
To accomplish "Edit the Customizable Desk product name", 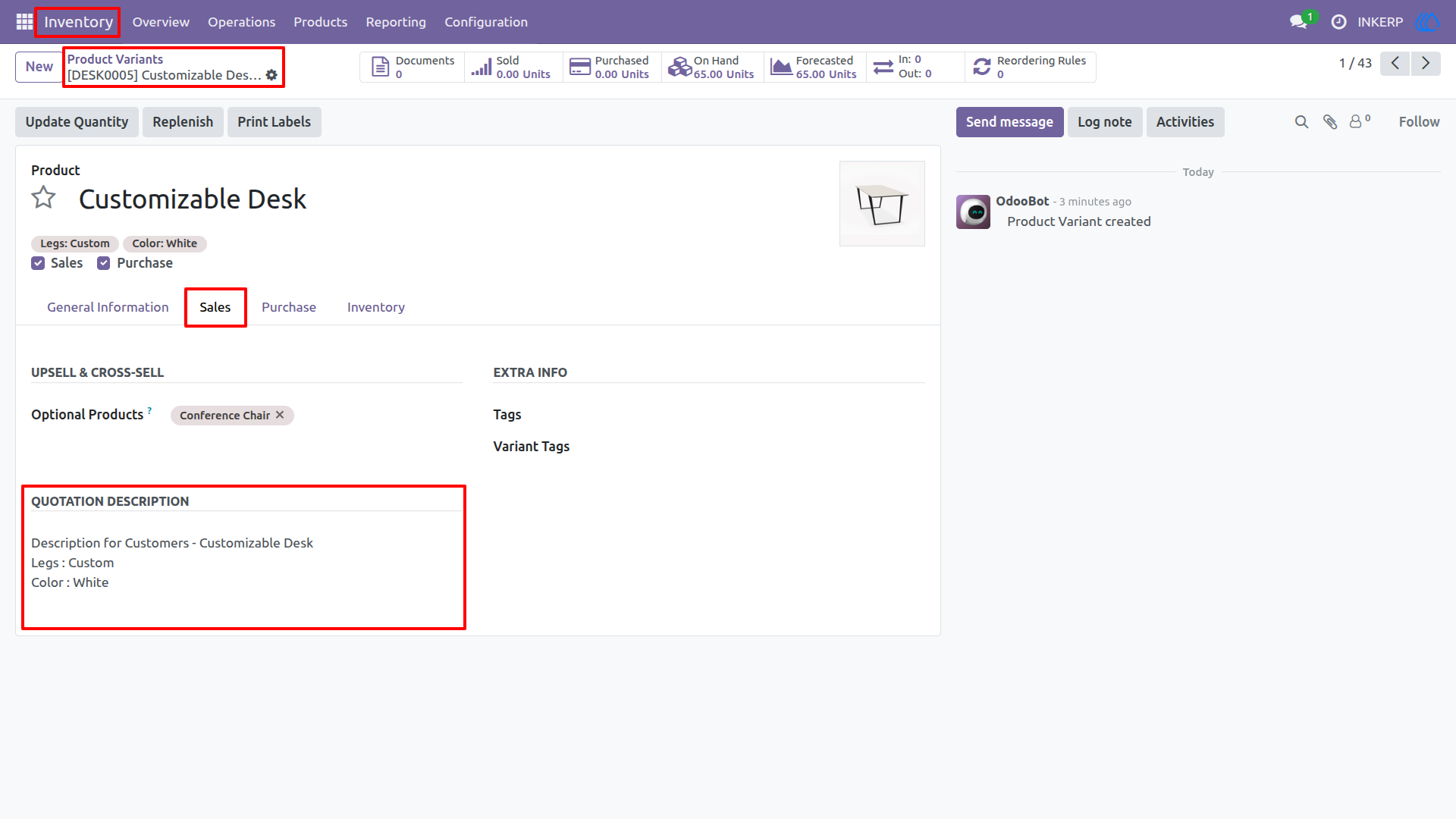I will click(x=193, y=199).
